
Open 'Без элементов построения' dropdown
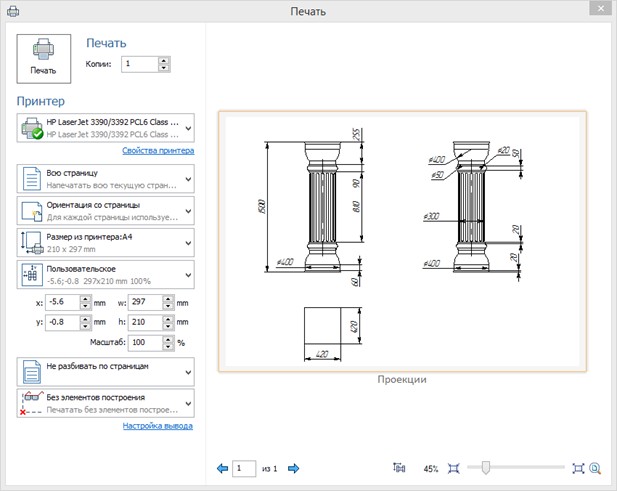tap(188, 403)
